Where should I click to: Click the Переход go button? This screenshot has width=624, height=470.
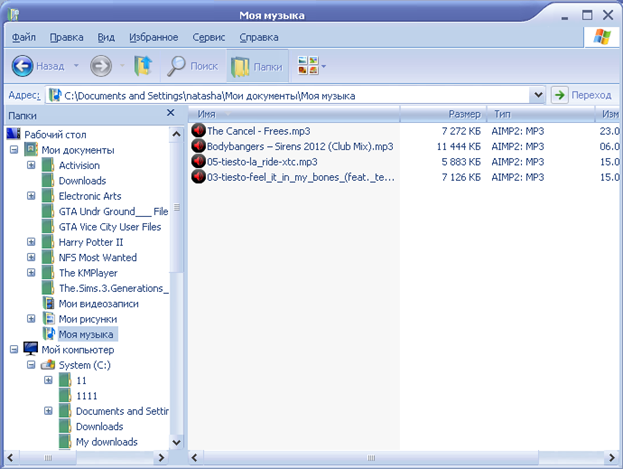tap(581, 95)
